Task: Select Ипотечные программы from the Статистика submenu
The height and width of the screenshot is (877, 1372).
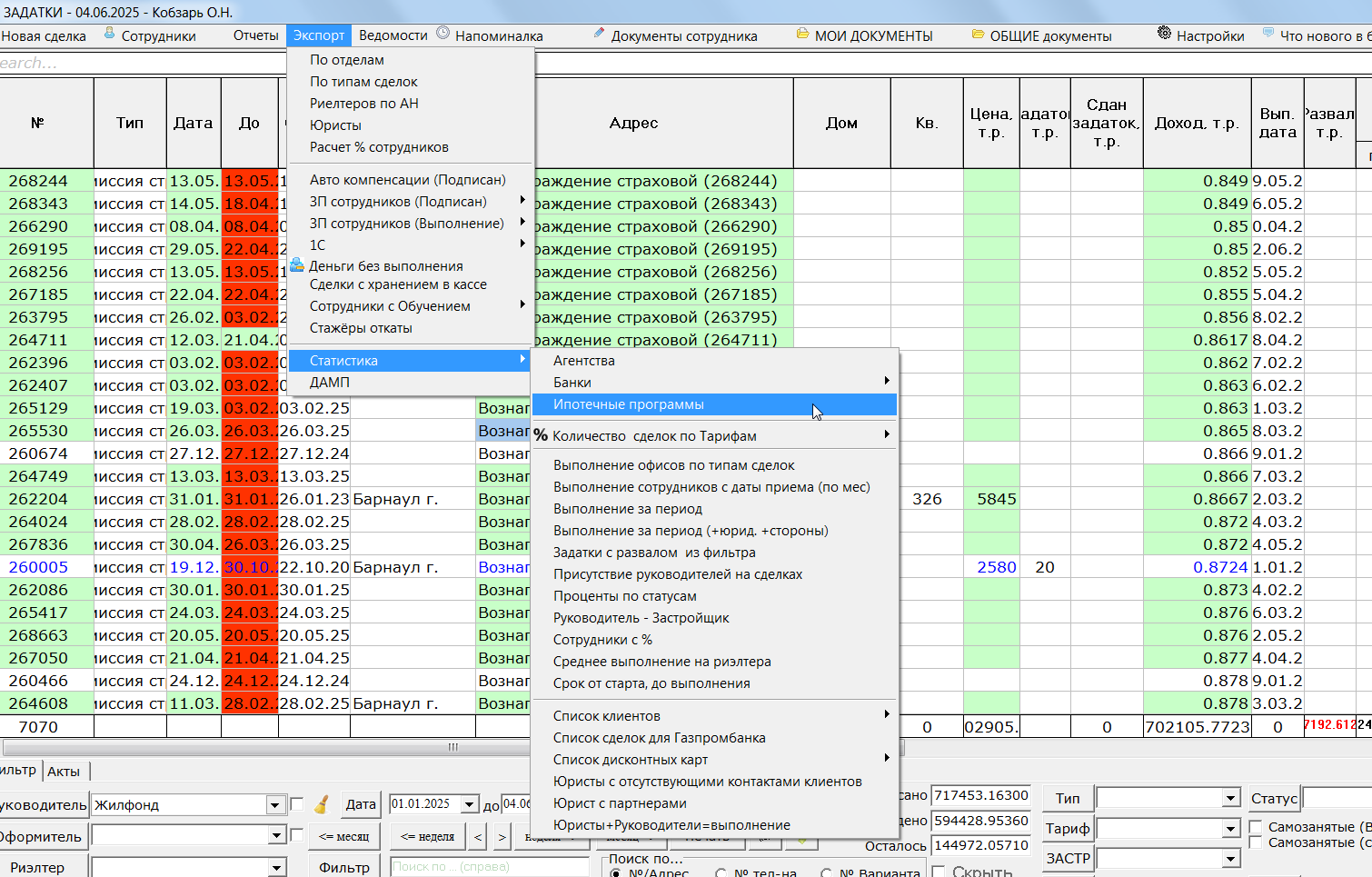Action: click(x=714, y=404)
